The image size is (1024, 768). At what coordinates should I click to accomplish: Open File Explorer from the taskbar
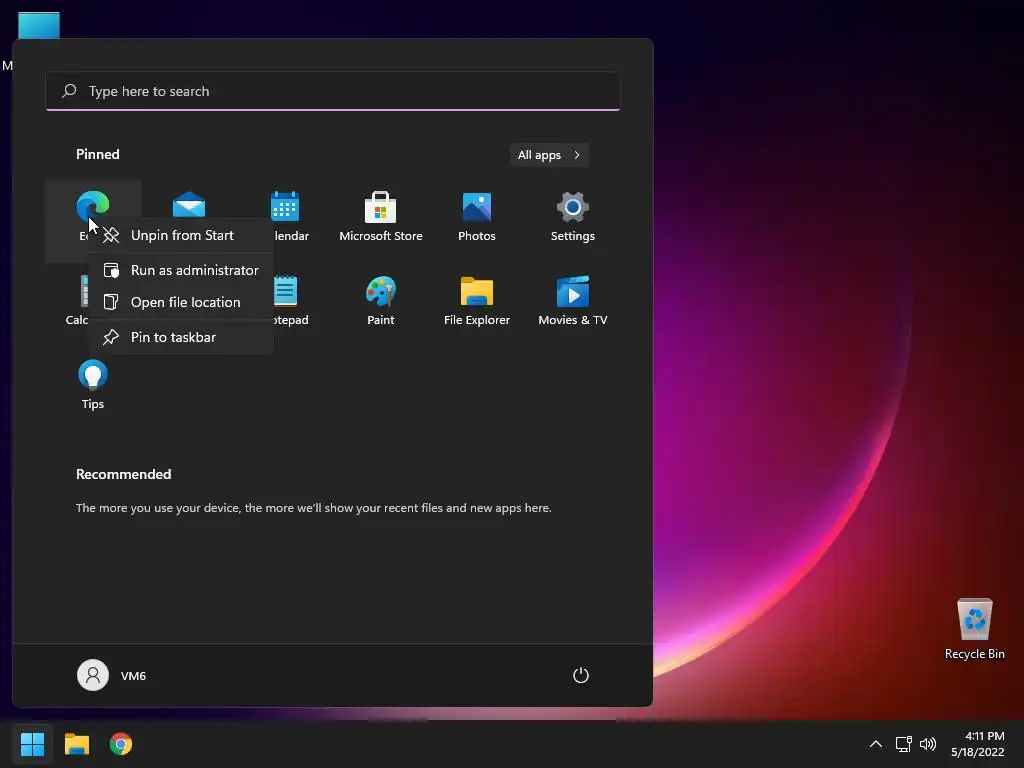coord(76,744)
